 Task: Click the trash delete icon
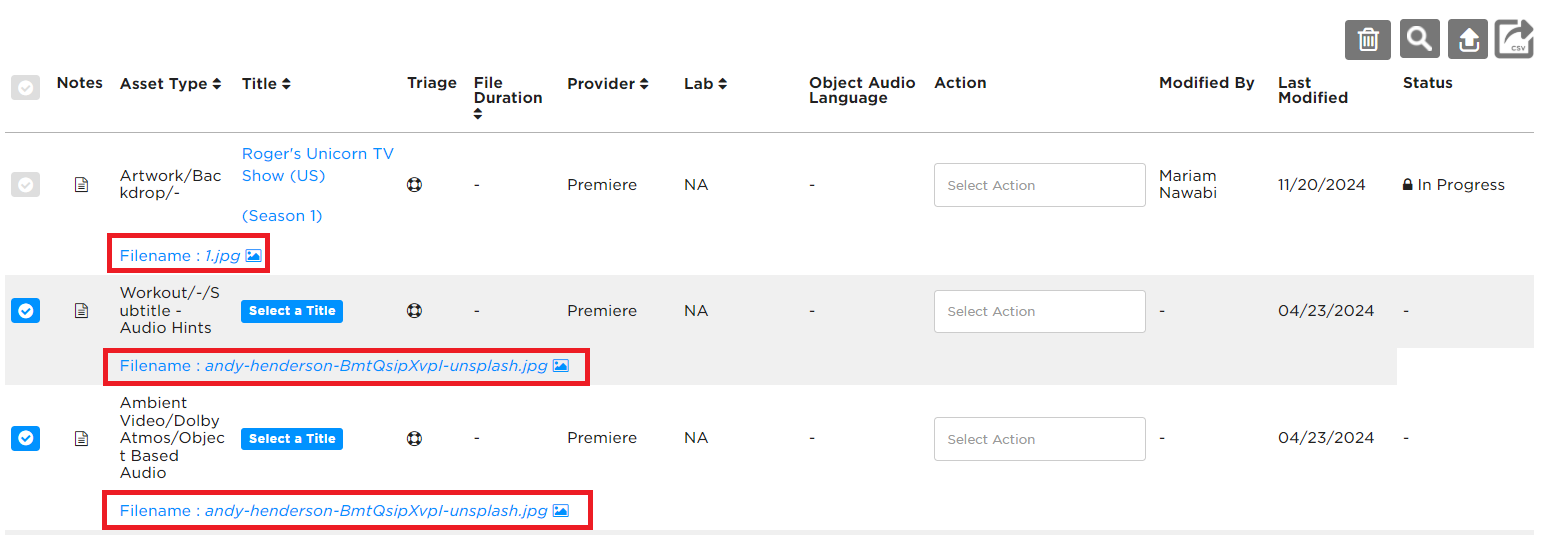[x=1367, y=40]
